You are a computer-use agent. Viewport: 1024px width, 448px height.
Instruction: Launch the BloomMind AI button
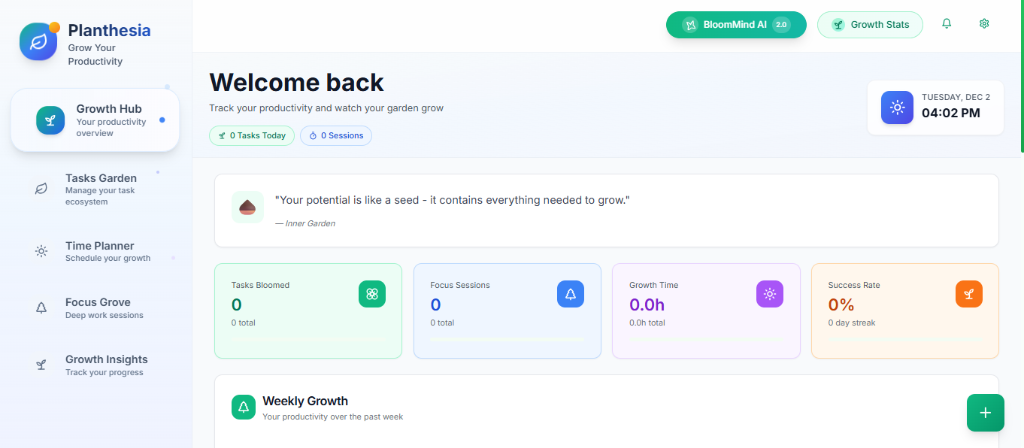[735, 25]
